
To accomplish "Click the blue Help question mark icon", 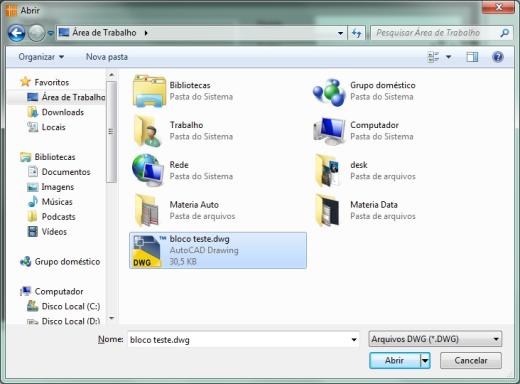I will [498, 57].
